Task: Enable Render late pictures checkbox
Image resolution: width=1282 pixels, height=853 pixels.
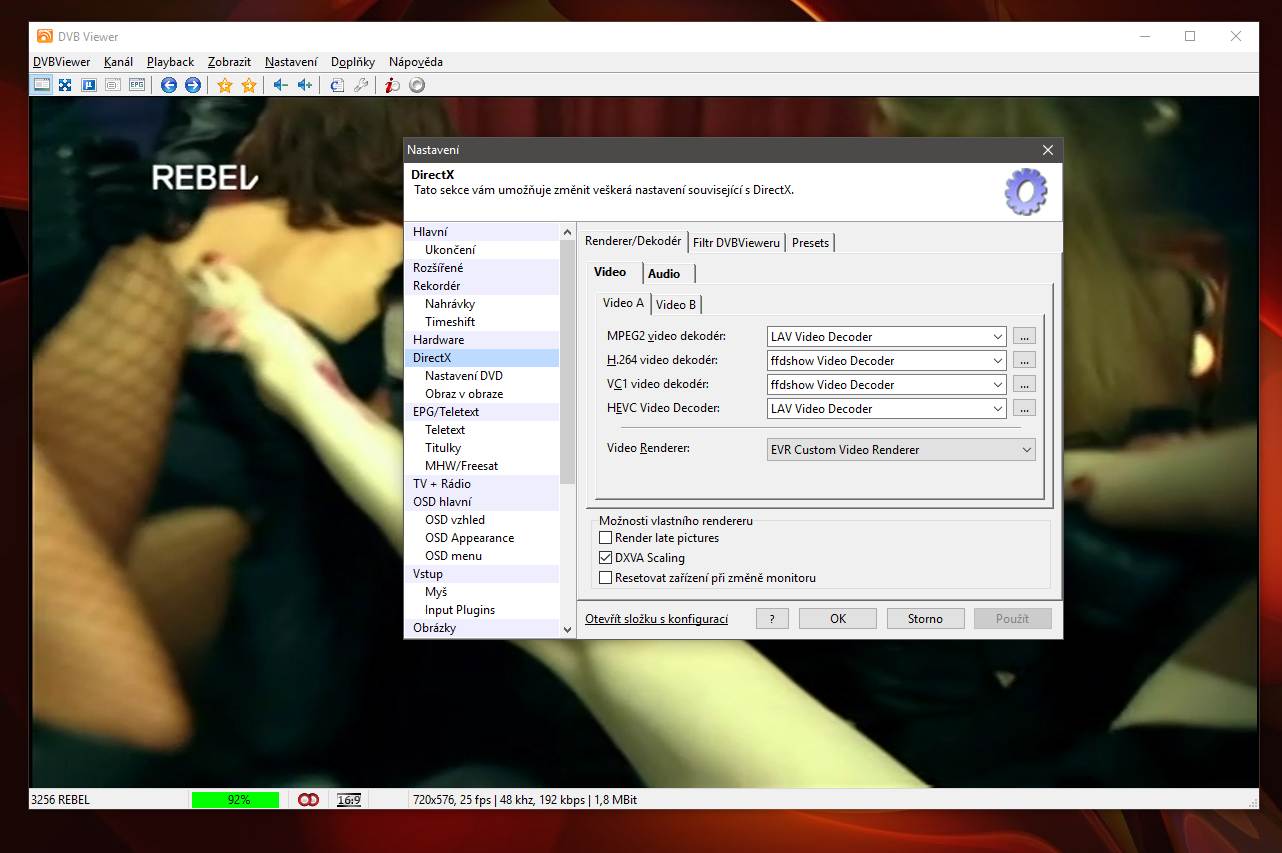Action: click(x=605, y=538)
